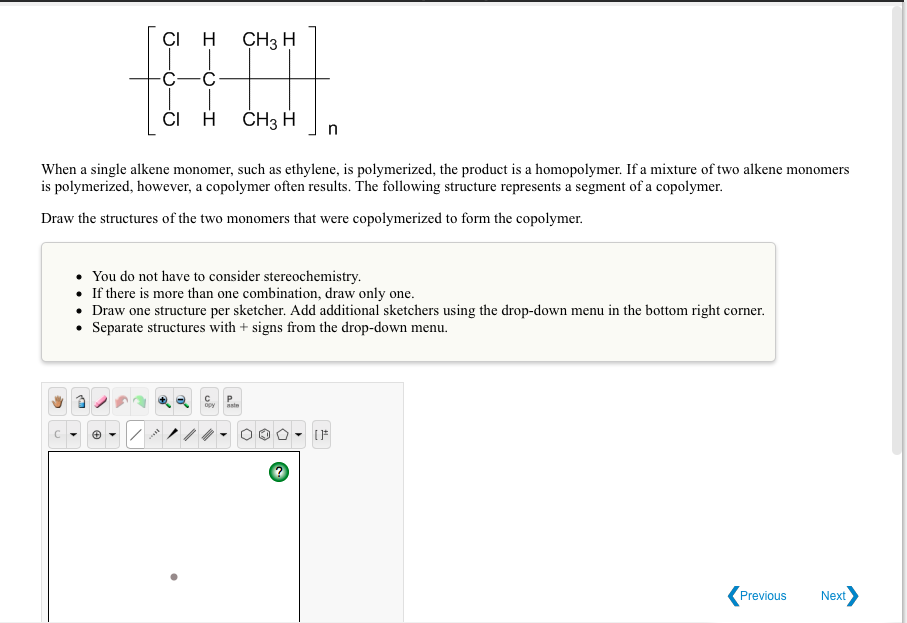Click the undo arrow icon

tap(121, 400)
